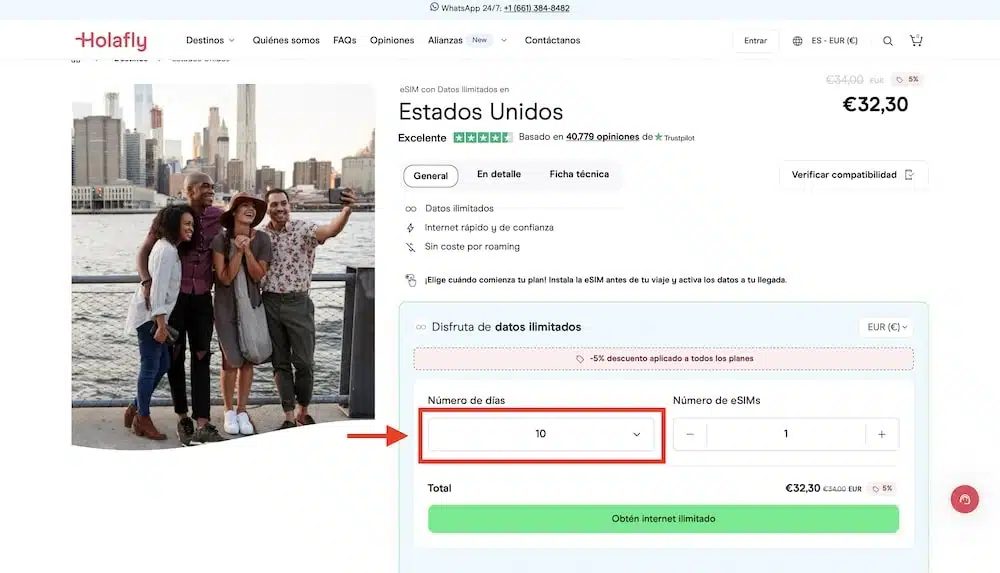1000x573 pixels.
Task: Open the red chat support bubble
Action: tap(964, 499)
